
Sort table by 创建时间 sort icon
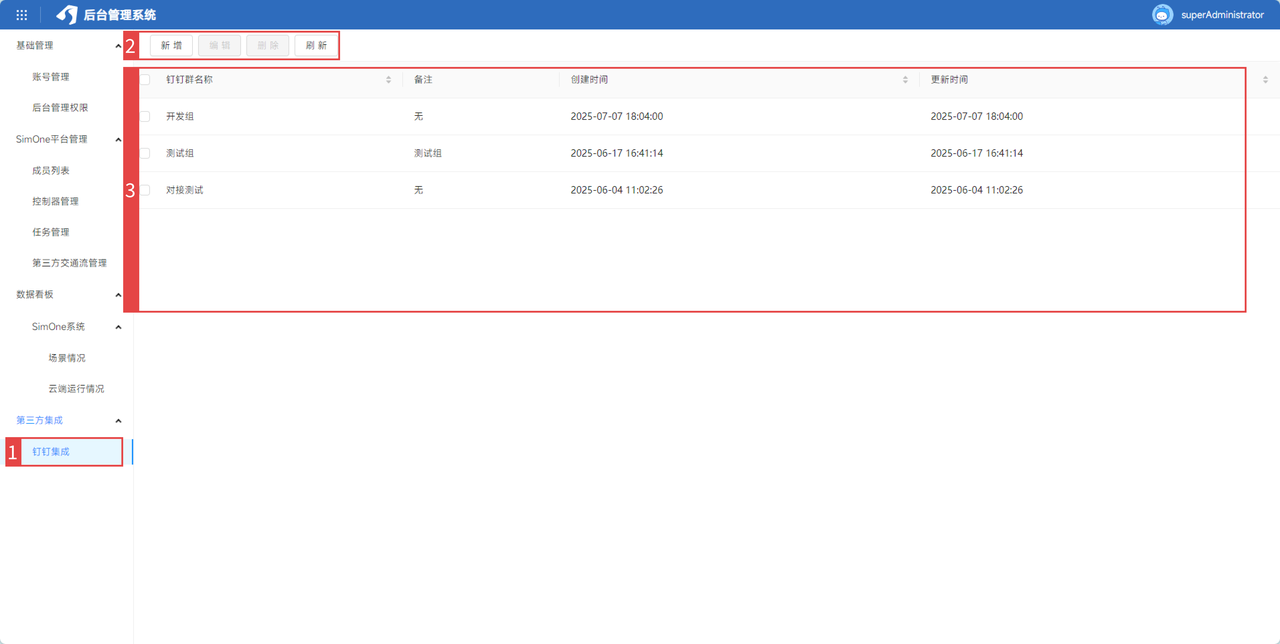coord(905,80)
